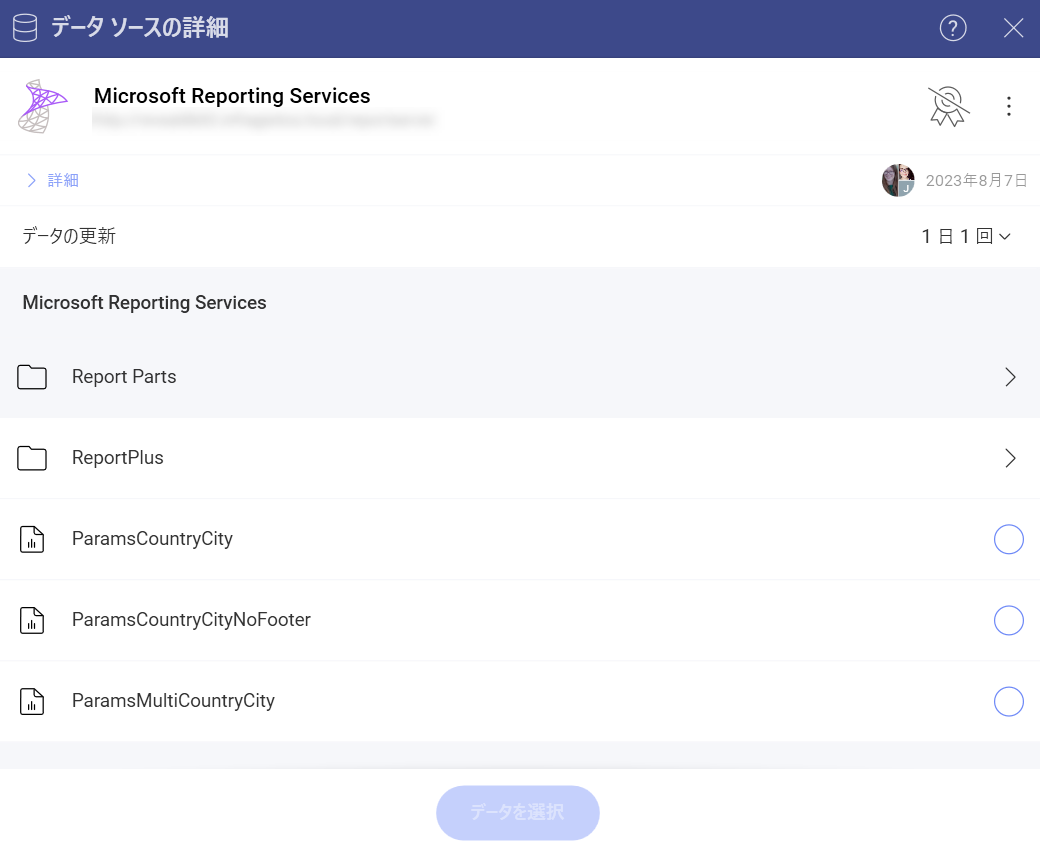Open the 1日1回 refresh frequency dropdown
This screenshot has width=1040, height=852.
[x=966, y=236]
